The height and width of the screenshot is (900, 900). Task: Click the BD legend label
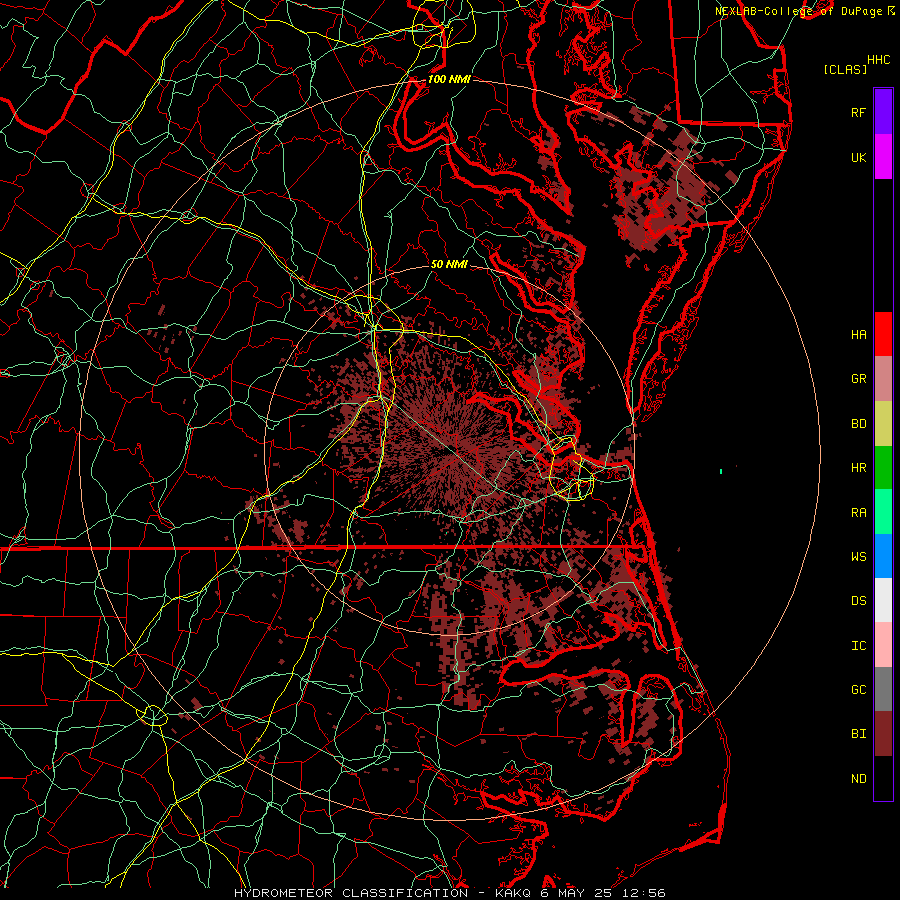click(859, 424)
